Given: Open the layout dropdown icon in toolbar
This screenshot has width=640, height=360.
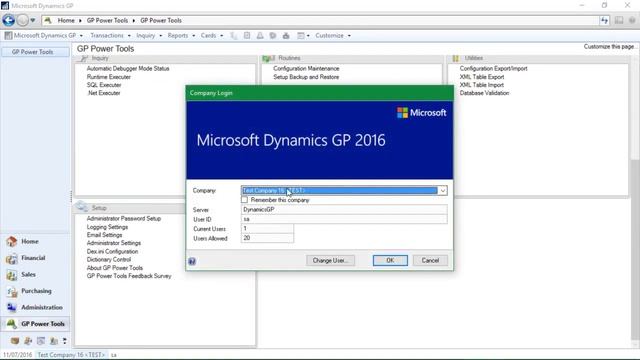Looking at the screenshot, I should [x=303, y=36].
